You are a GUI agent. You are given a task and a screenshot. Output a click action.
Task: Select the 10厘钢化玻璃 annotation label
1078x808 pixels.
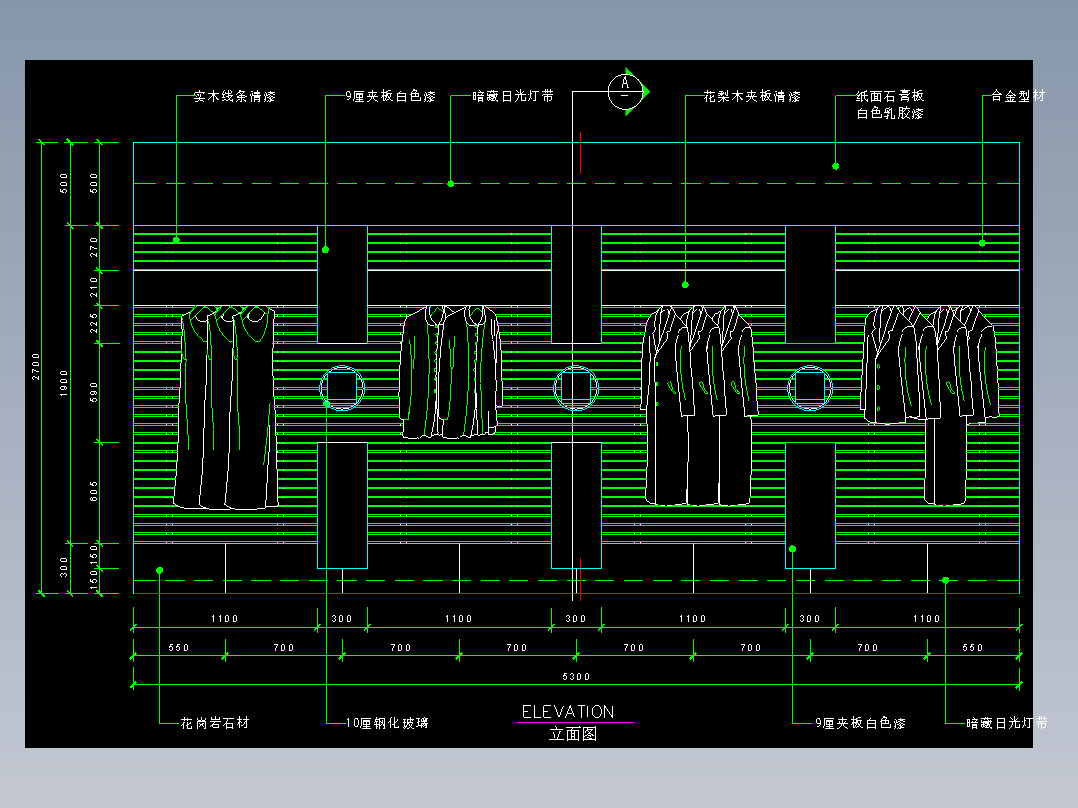[x=387, y=723]
